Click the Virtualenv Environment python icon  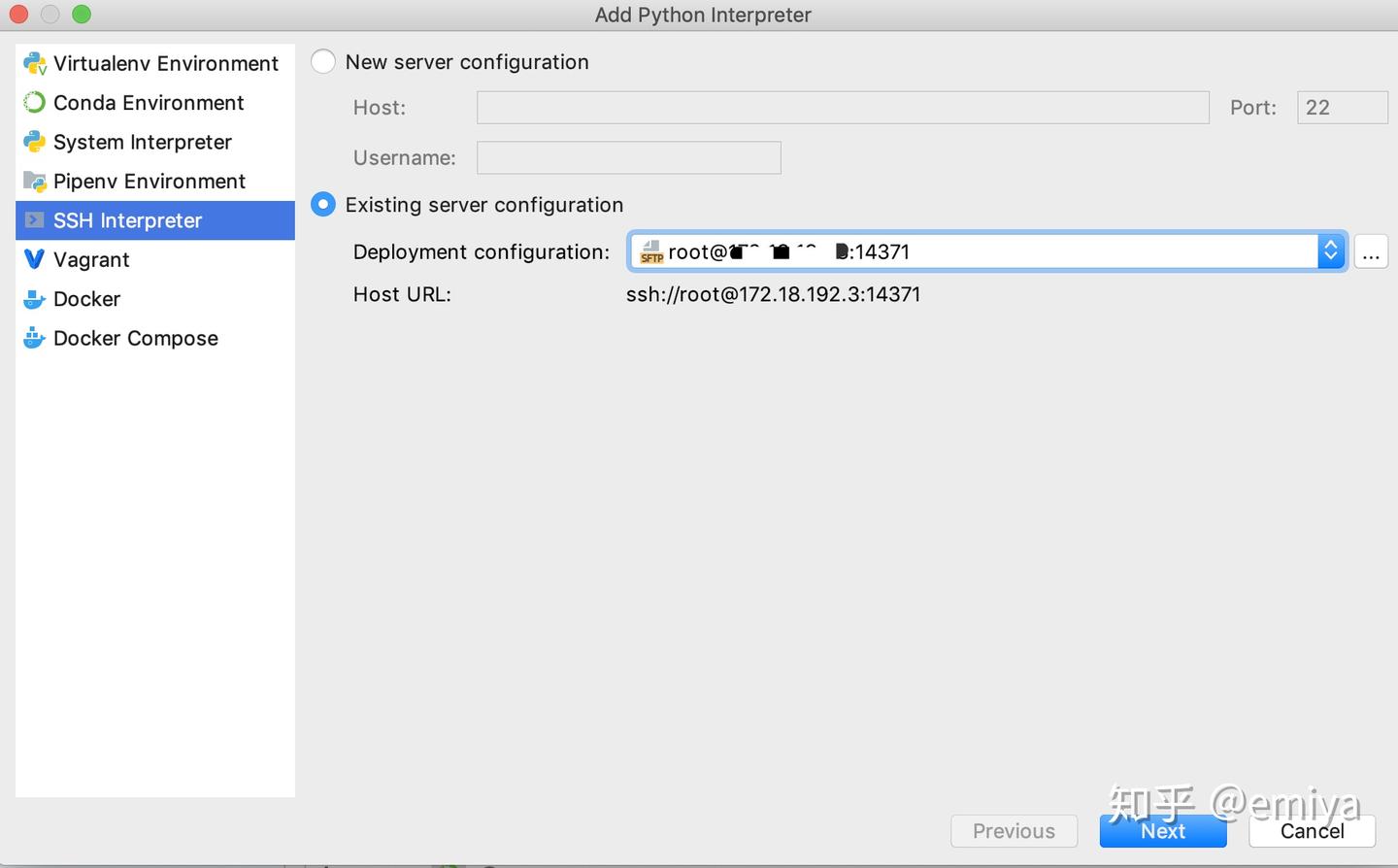click(35, 64)
